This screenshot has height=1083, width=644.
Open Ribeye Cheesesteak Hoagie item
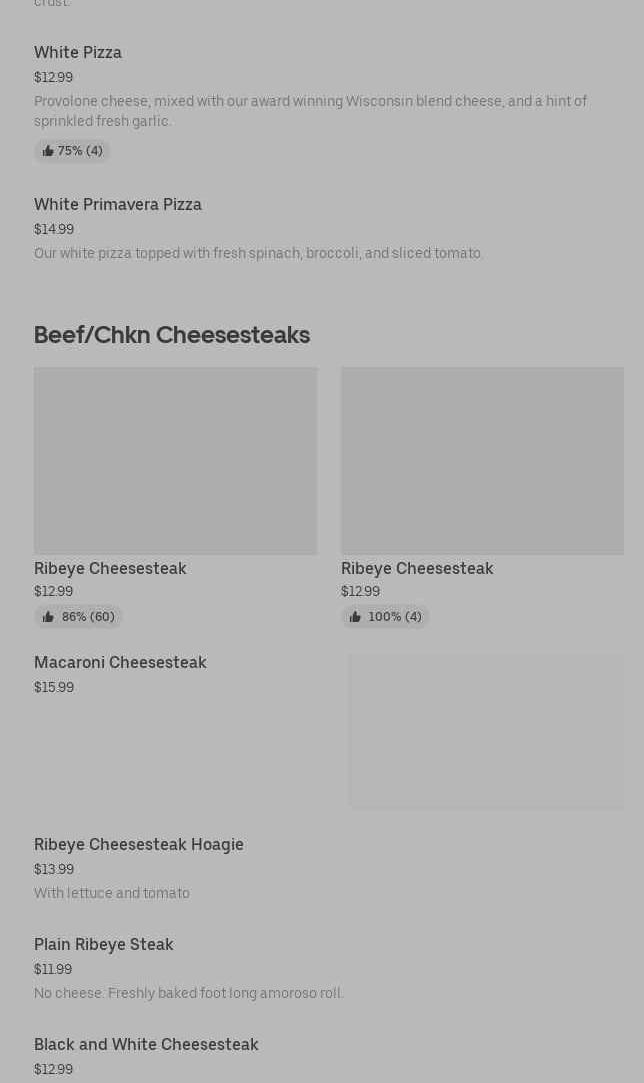tap(329, 869)
